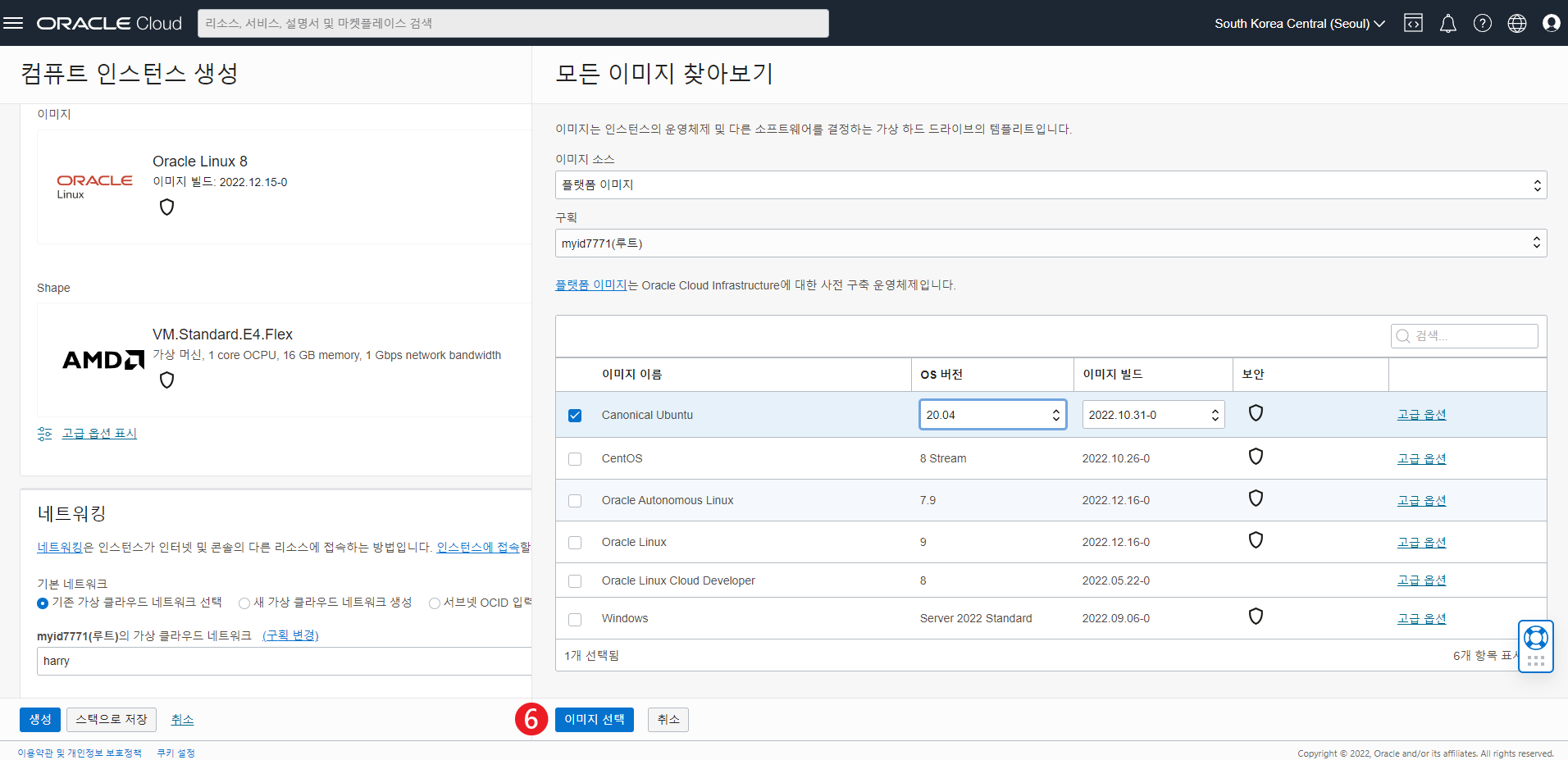This screenshot has width=1568, height=760.
Task: Open the Cloud Shell developer tools icon
Action: point(1413,23)
